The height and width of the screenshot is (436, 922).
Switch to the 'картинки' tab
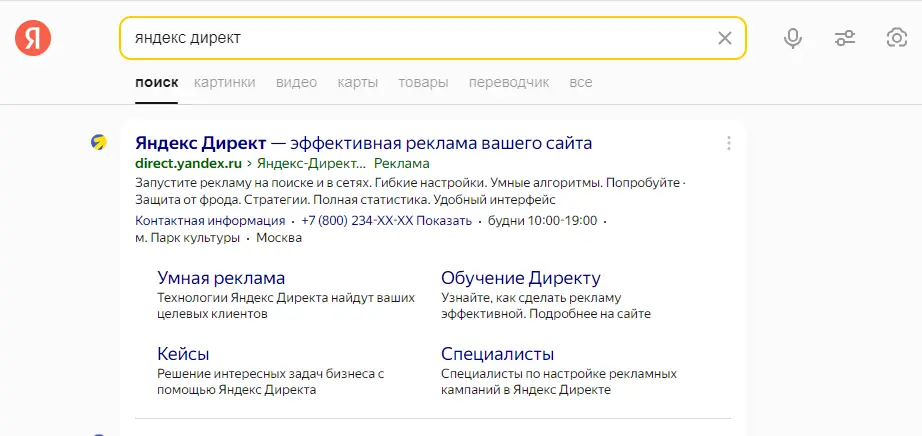pos(225,82)
